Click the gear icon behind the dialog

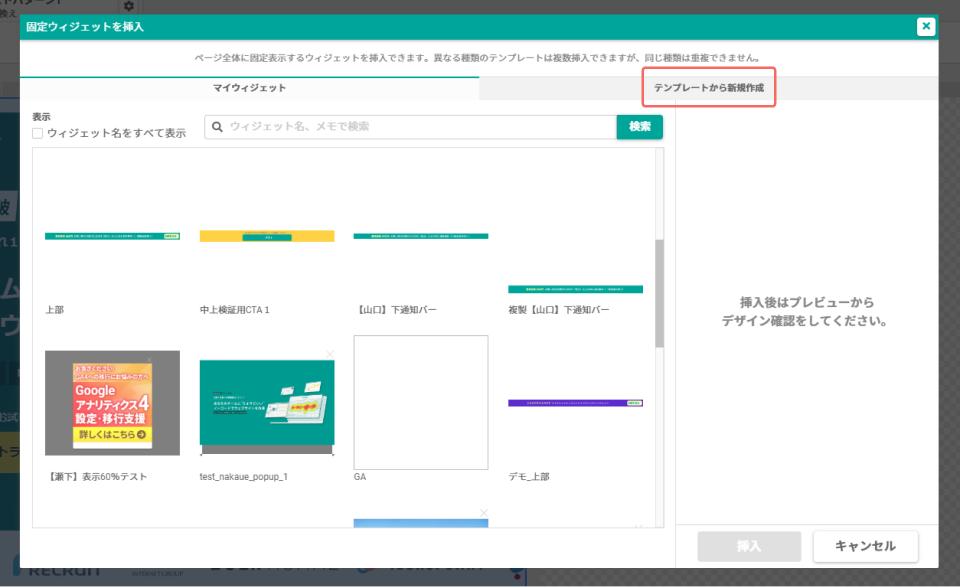[x=129, y=6]
